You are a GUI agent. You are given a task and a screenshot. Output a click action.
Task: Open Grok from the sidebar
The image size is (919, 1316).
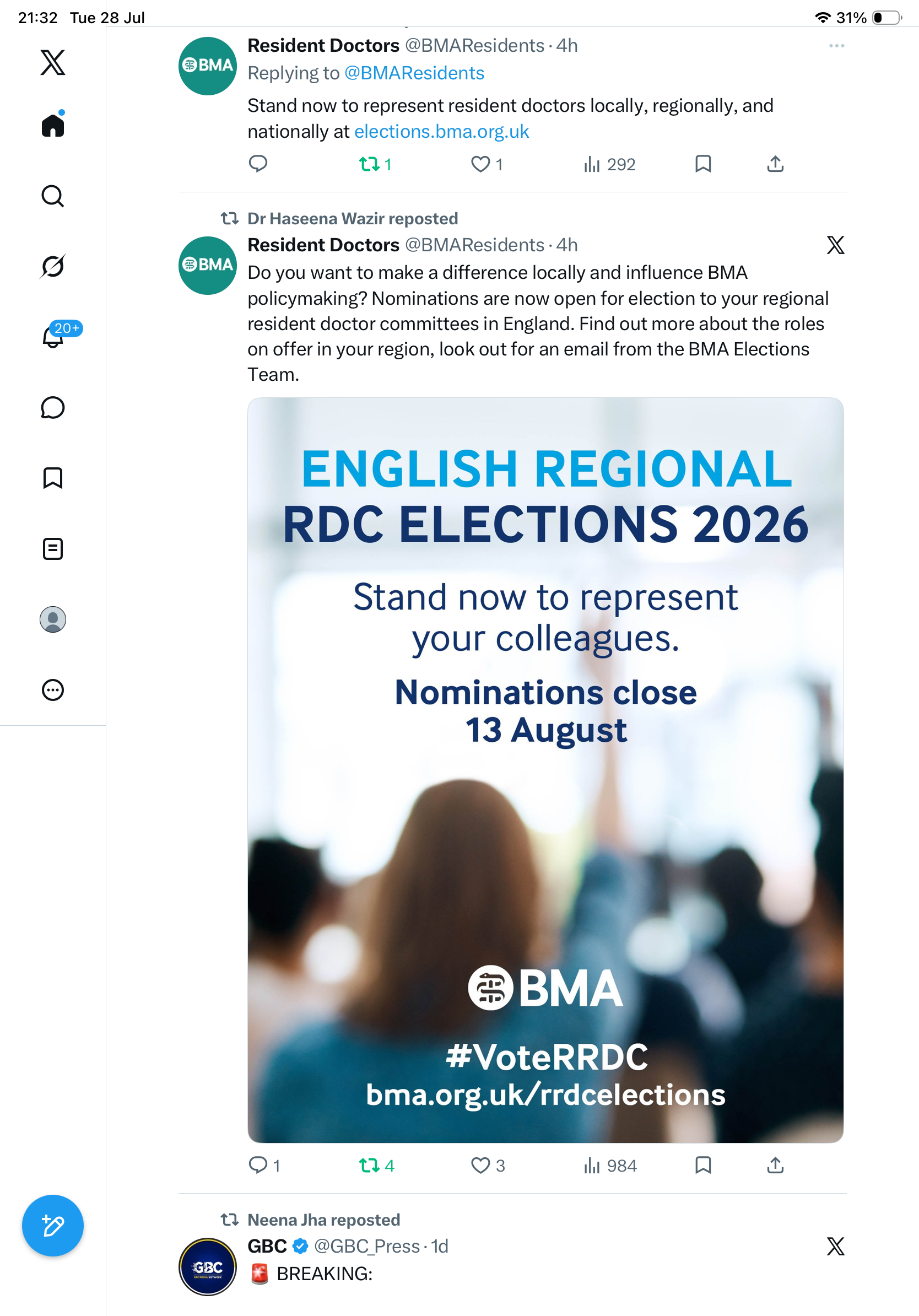[x=53, y=266]
